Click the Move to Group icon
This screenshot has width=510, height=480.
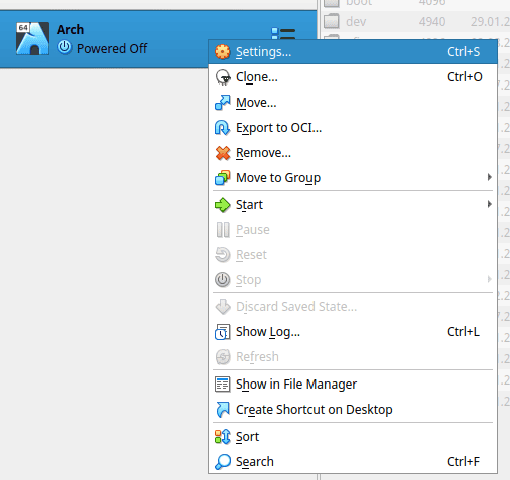222,178
